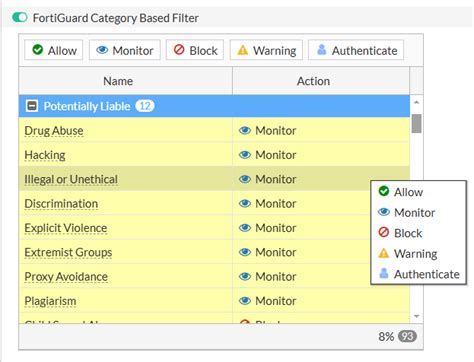The height and width of the screenshot is (362, 474).
Task: Click the Warning toolbar button
Action: tap(266, 50)
